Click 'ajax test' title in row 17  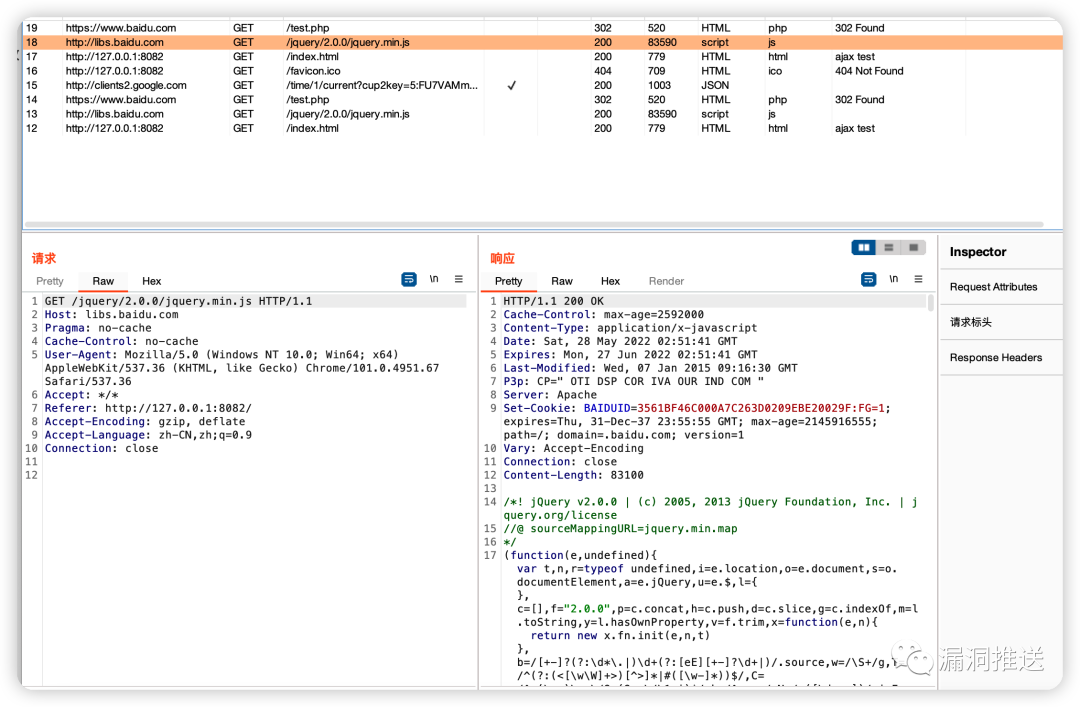(854, 57)
